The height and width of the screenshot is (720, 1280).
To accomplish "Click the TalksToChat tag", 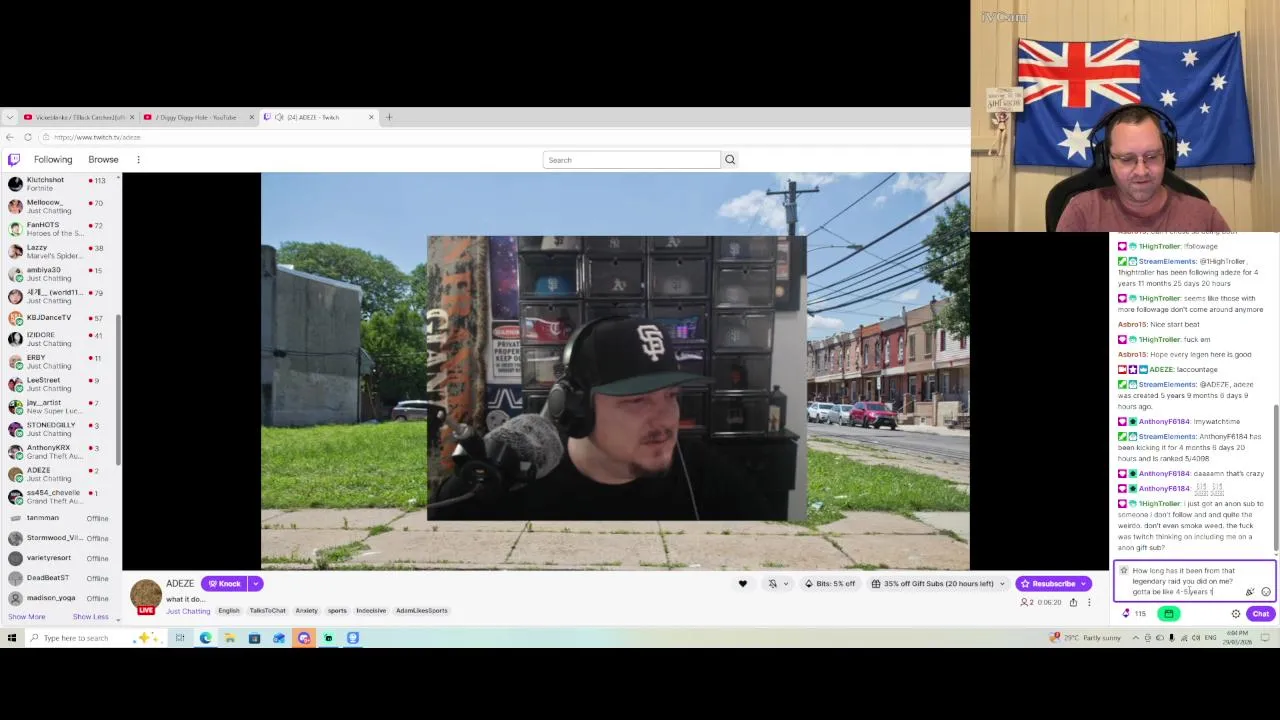I will [268, 611].
